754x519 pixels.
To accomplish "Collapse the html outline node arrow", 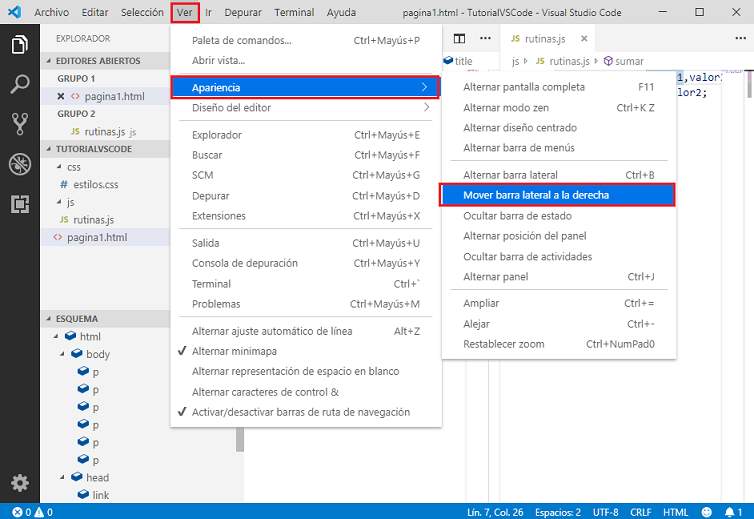I will point(56,336).
